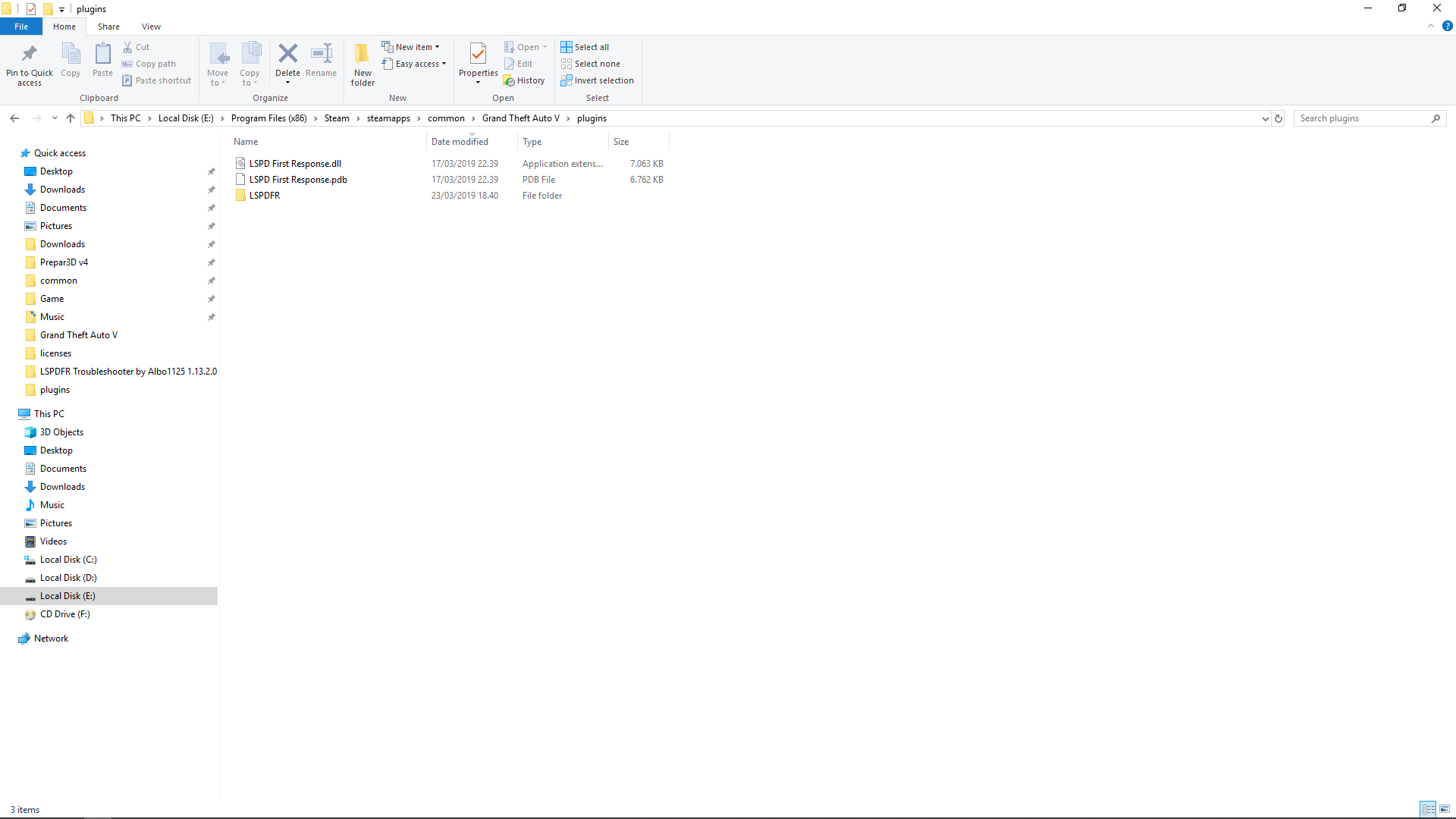Open the File menu tab
This screenshot has height=819, width=1456.
(21, 27)
